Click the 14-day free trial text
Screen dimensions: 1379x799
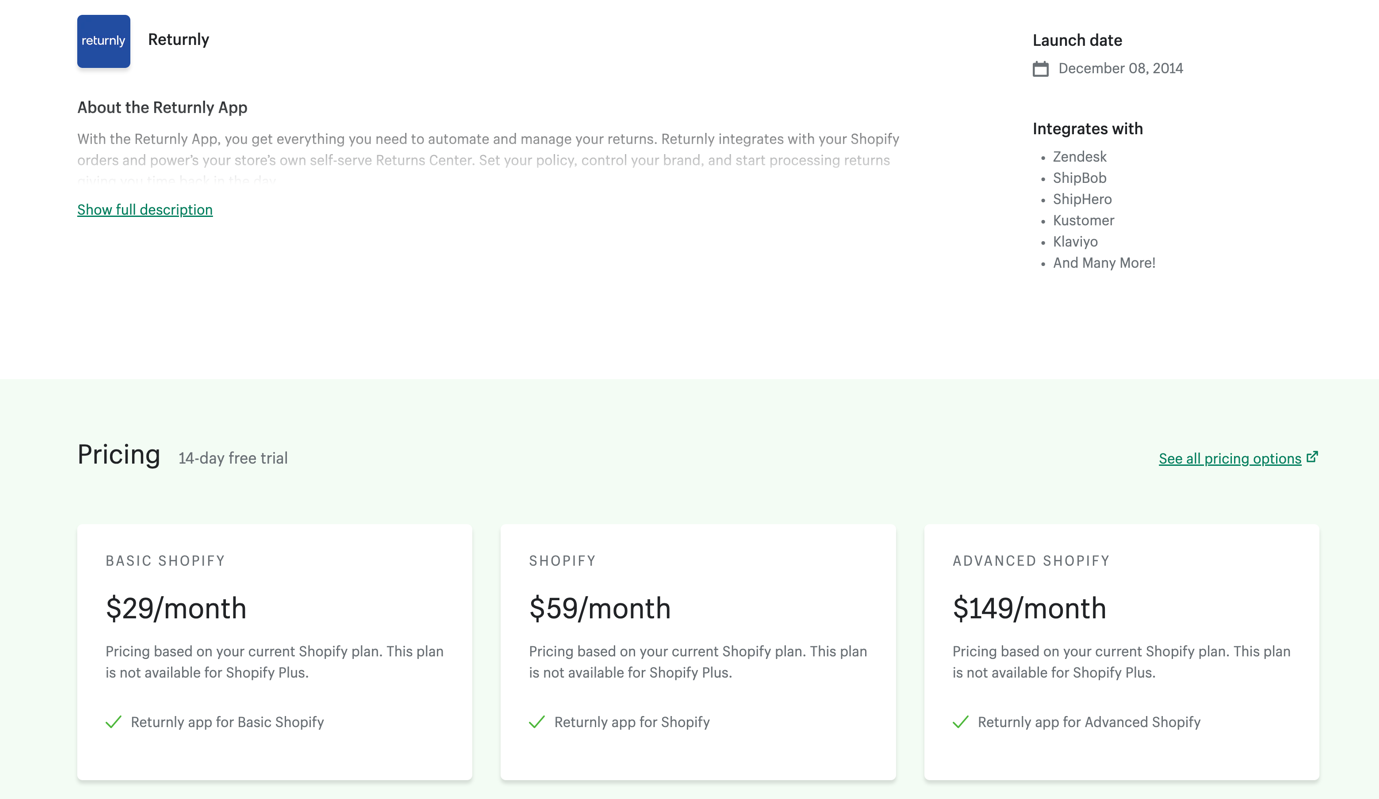(x=233, y=458)
